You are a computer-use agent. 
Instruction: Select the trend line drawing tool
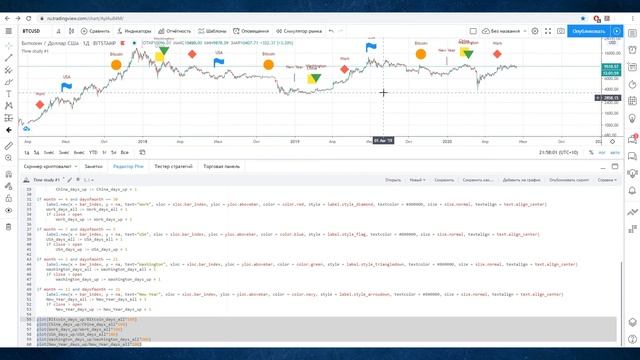point(9,58)
